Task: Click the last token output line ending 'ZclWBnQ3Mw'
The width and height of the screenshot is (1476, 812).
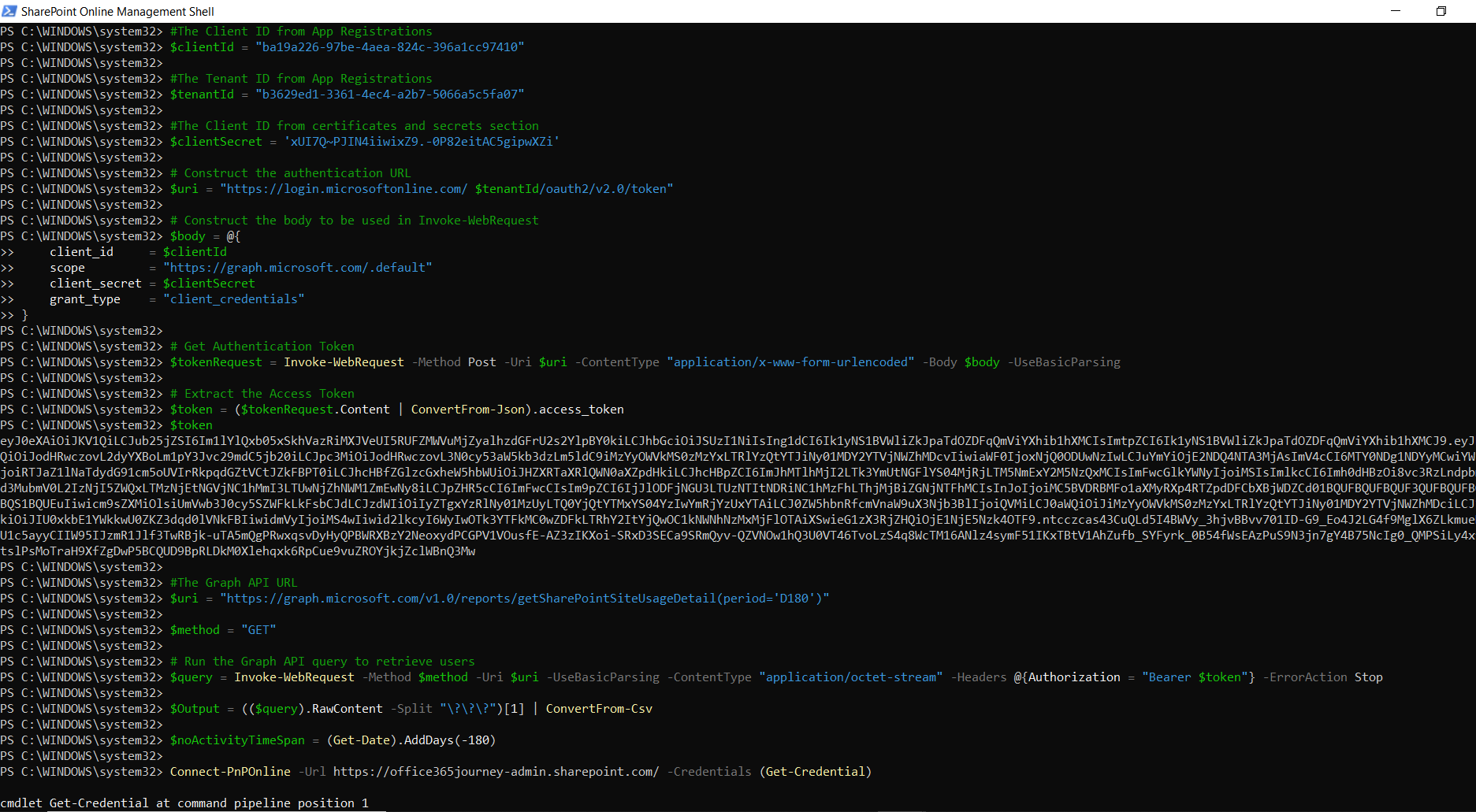Action: [238, 551]
